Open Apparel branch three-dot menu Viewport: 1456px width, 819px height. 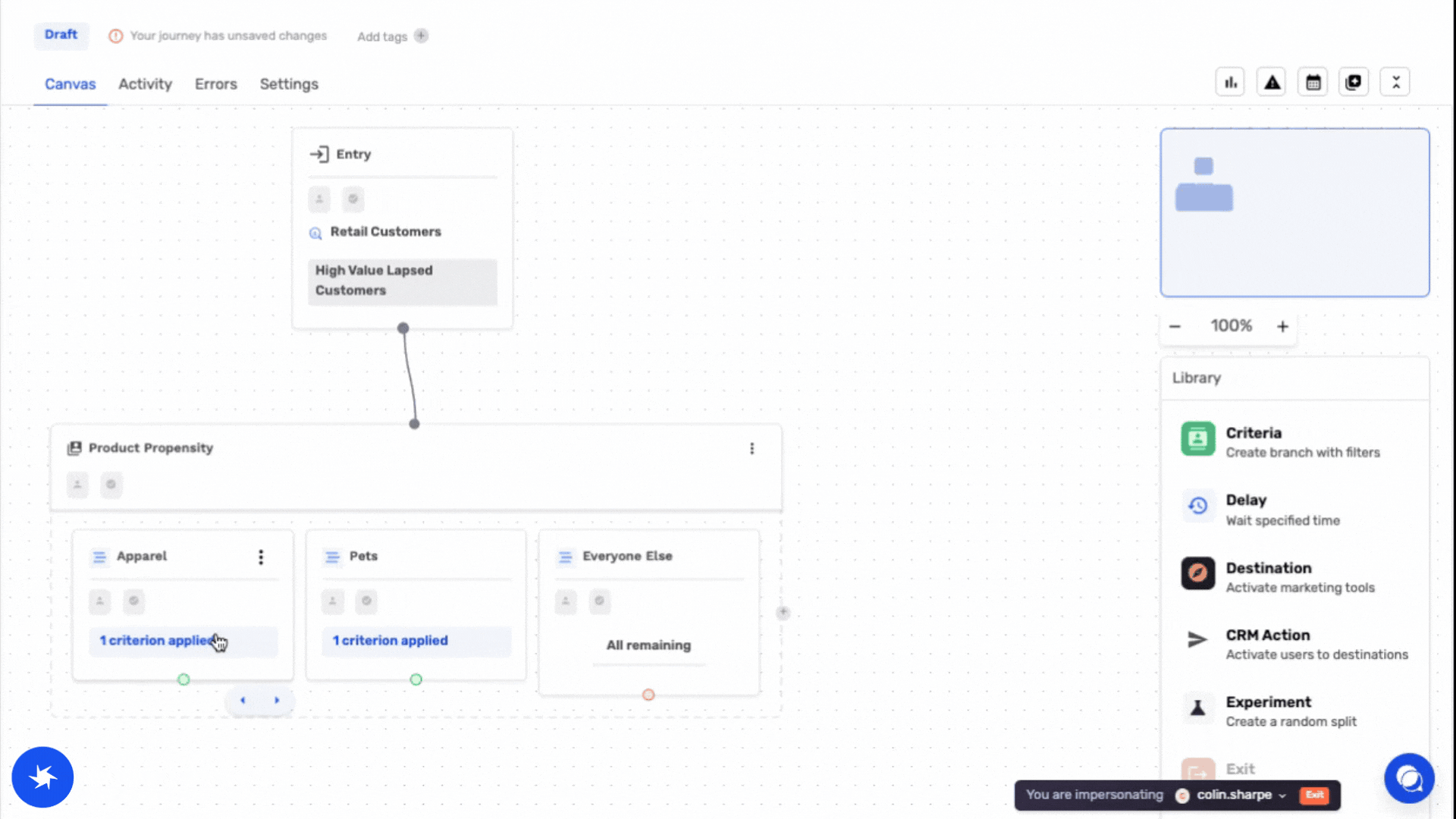coord(261,557)
